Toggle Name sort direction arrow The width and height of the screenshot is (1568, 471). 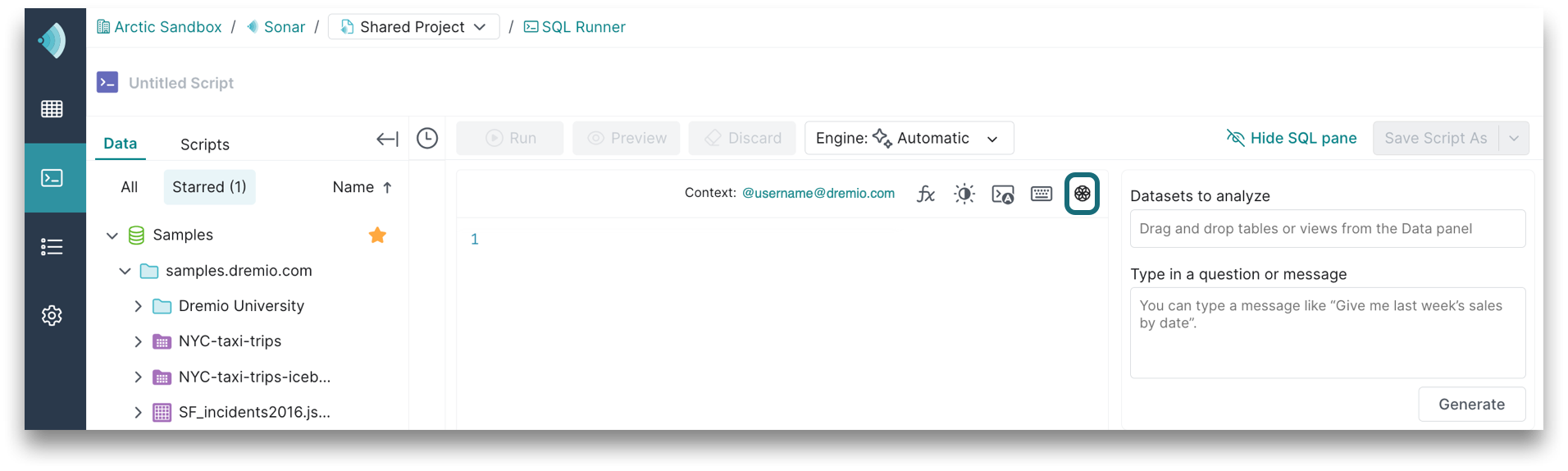tap(387, 187)
